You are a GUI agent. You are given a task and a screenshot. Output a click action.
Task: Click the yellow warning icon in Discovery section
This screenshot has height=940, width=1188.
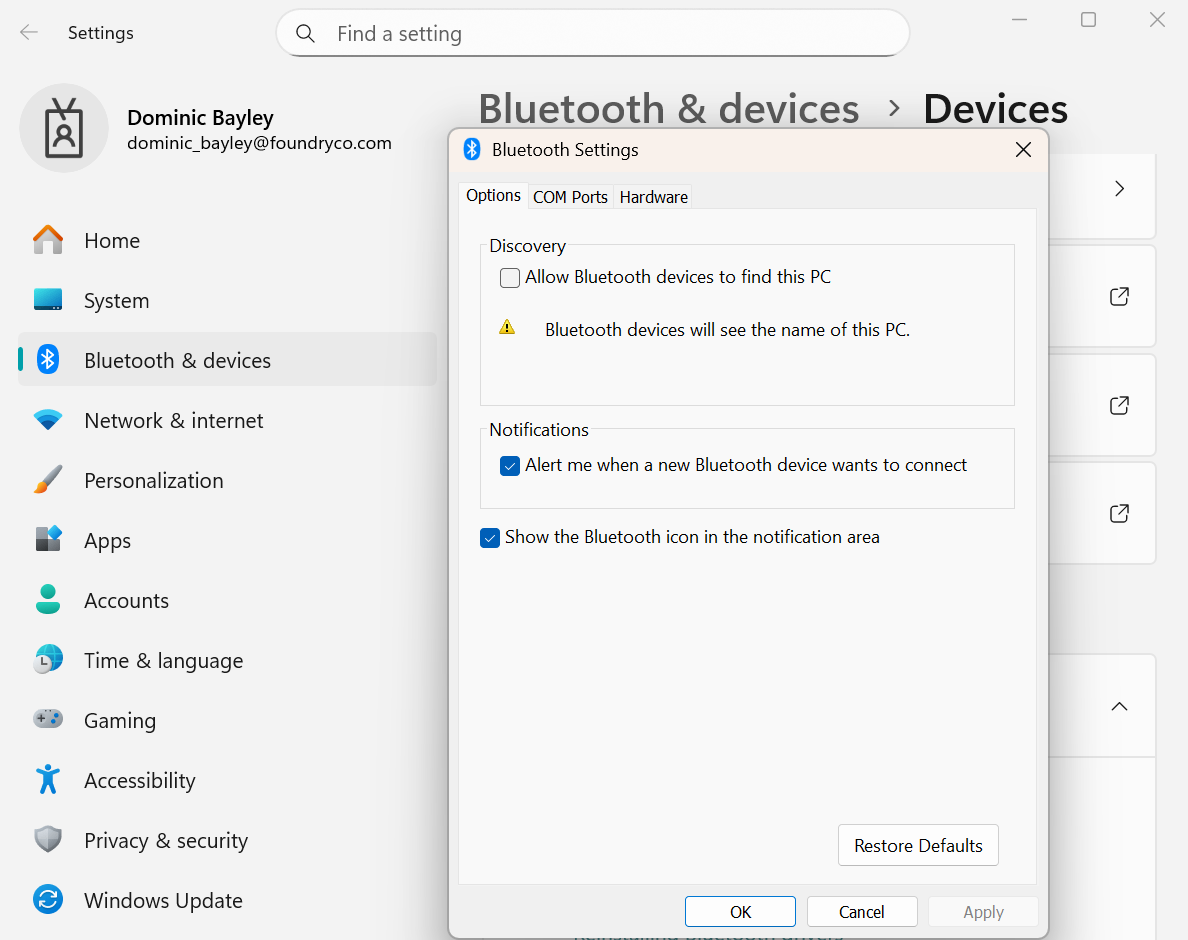click(507, 327)
